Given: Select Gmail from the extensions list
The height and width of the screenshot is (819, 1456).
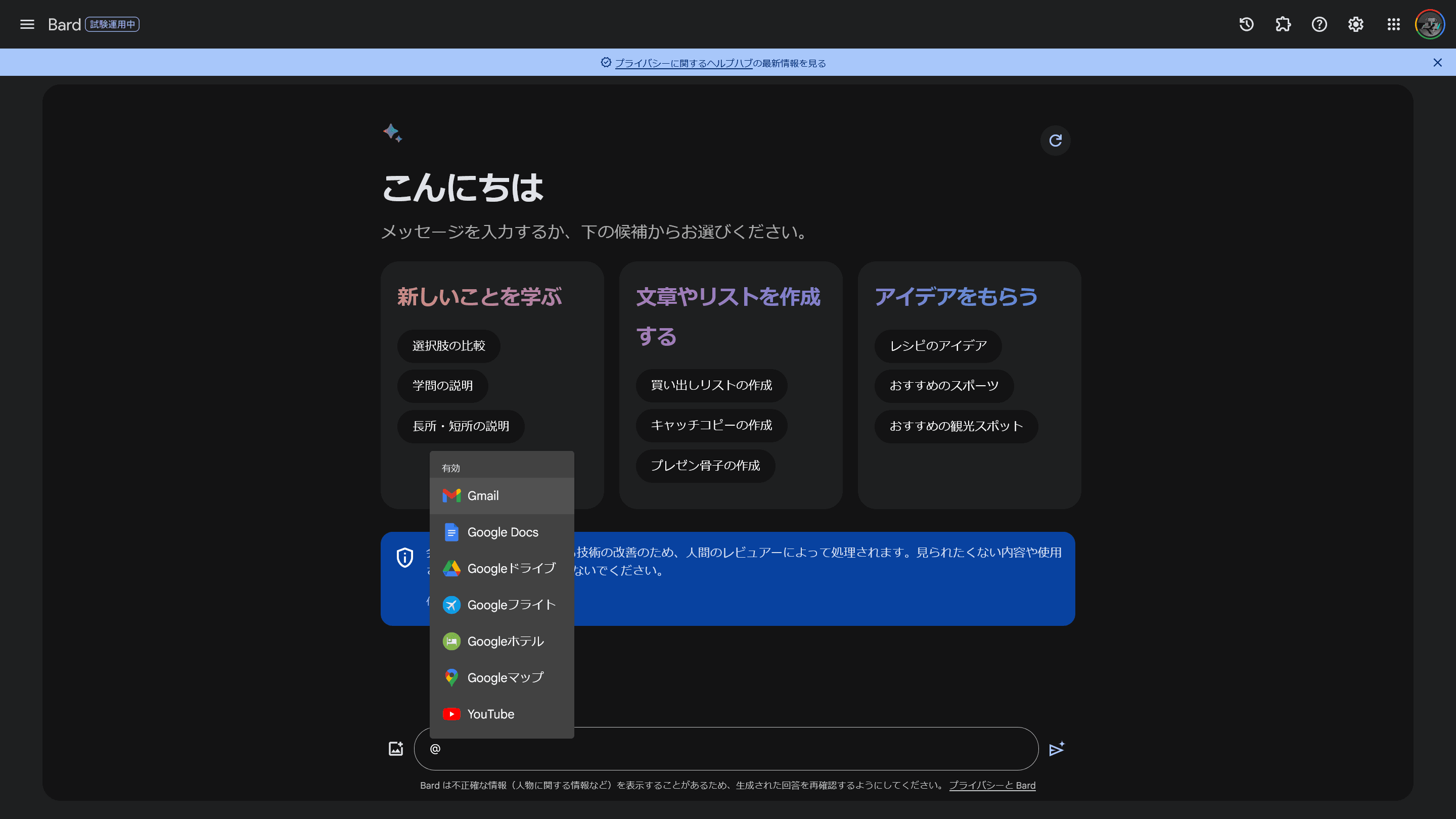Looking at the screenshot, I should [502, 495].
